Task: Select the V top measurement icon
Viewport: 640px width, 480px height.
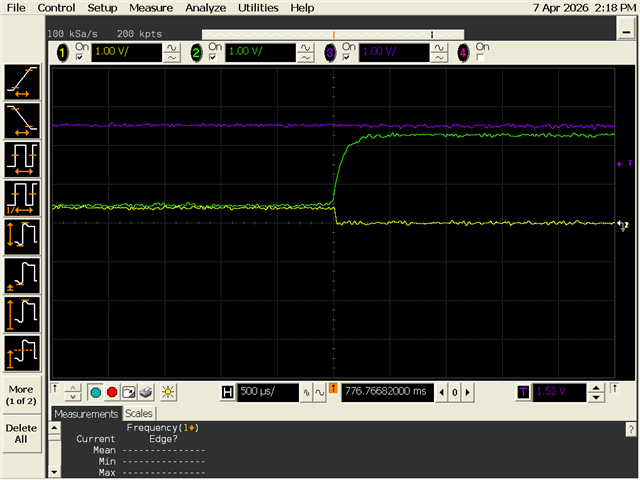Action: [x=22, y=353]
